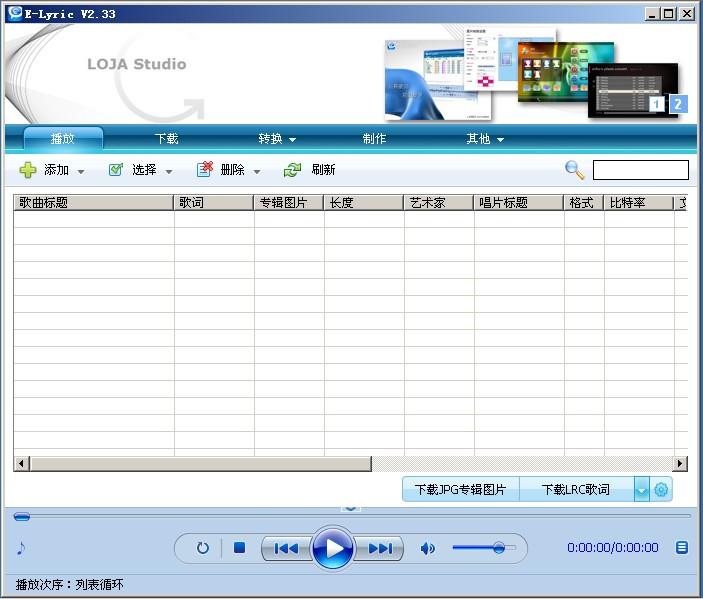
Task: Expand the 删除 (Delete) dropdown arrow
Action: tap(257, 171)
